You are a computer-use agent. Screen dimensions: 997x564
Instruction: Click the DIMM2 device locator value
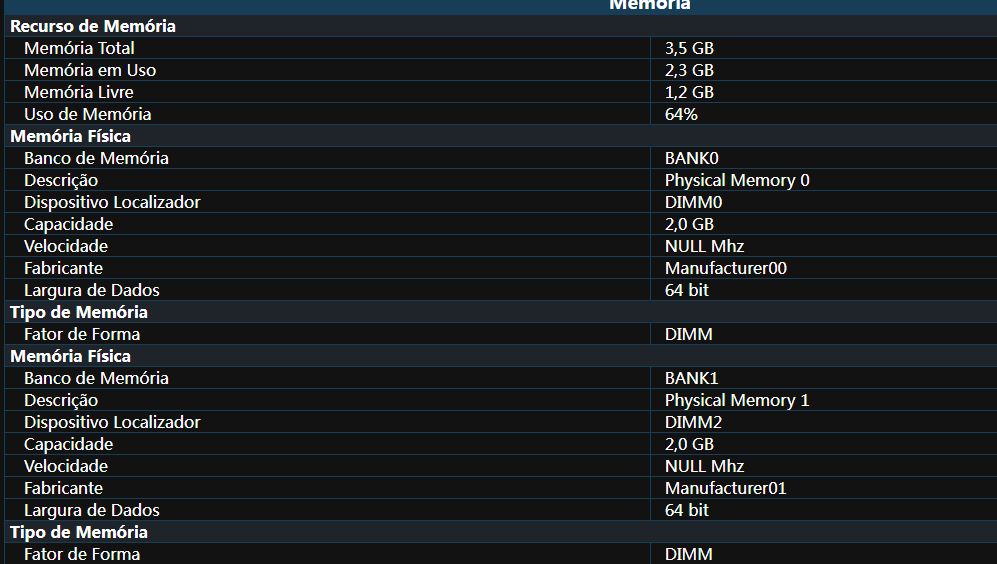[x=694, y=422]
